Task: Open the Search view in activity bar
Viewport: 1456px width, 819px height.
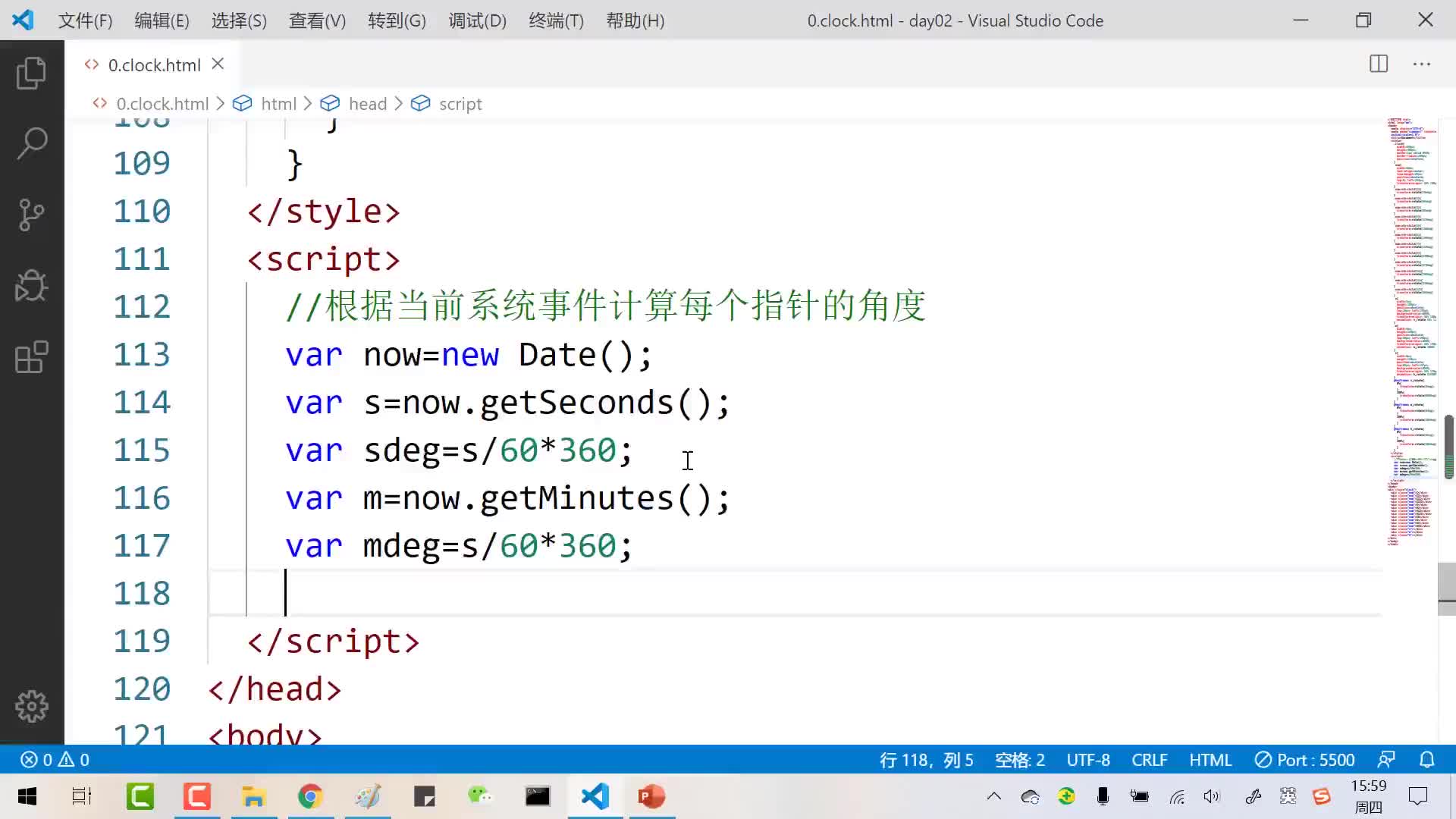Action: pos(32,143)
